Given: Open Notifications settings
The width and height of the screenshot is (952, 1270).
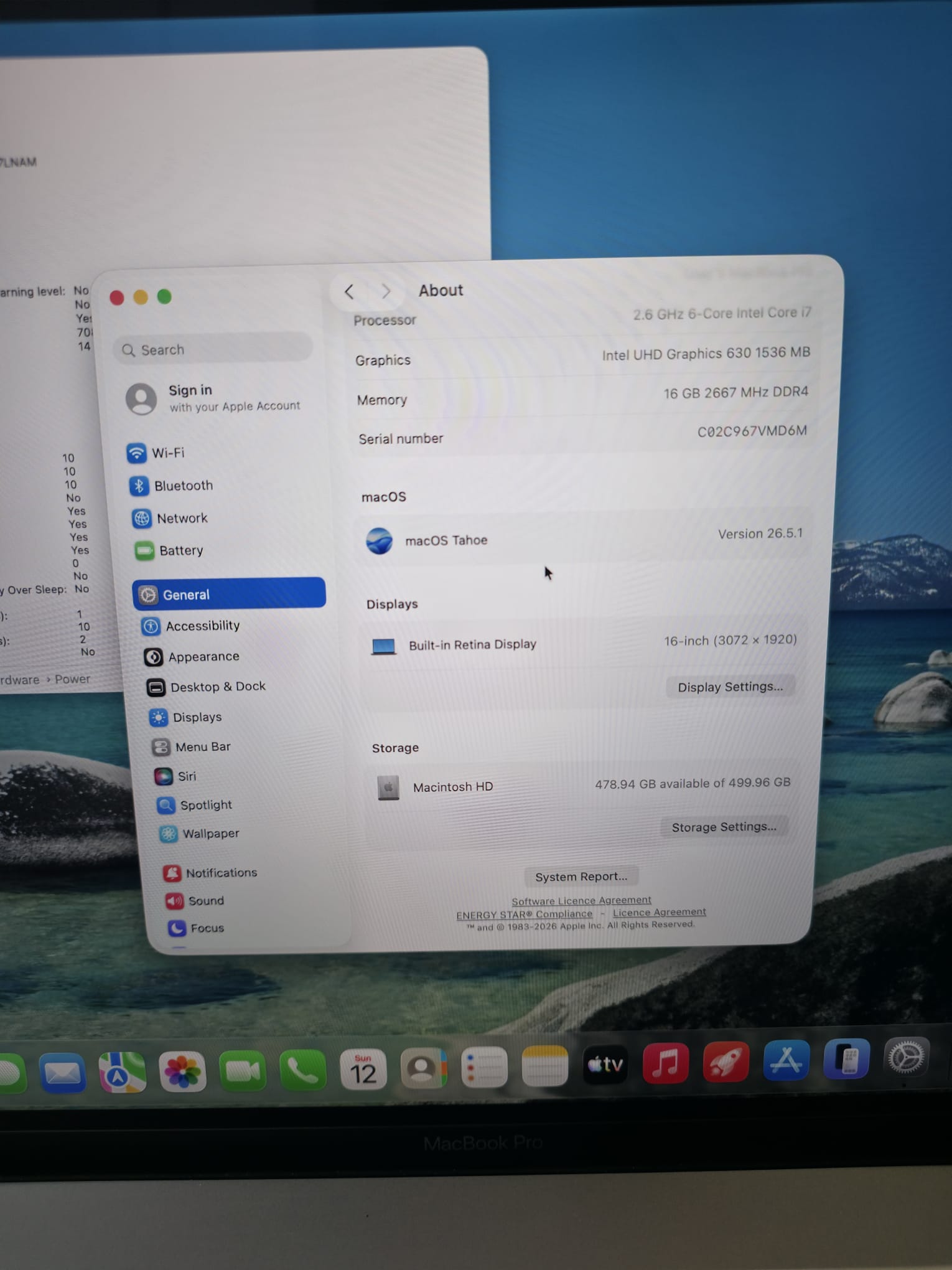Looking at the screenshot, I should (210, 873).
